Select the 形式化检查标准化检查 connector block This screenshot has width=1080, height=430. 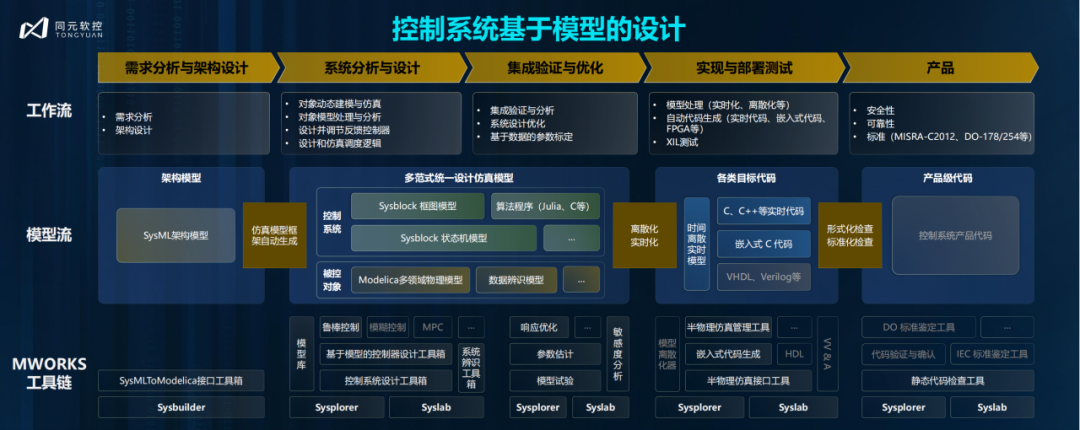pyautogui.click(x=850, y=235)
